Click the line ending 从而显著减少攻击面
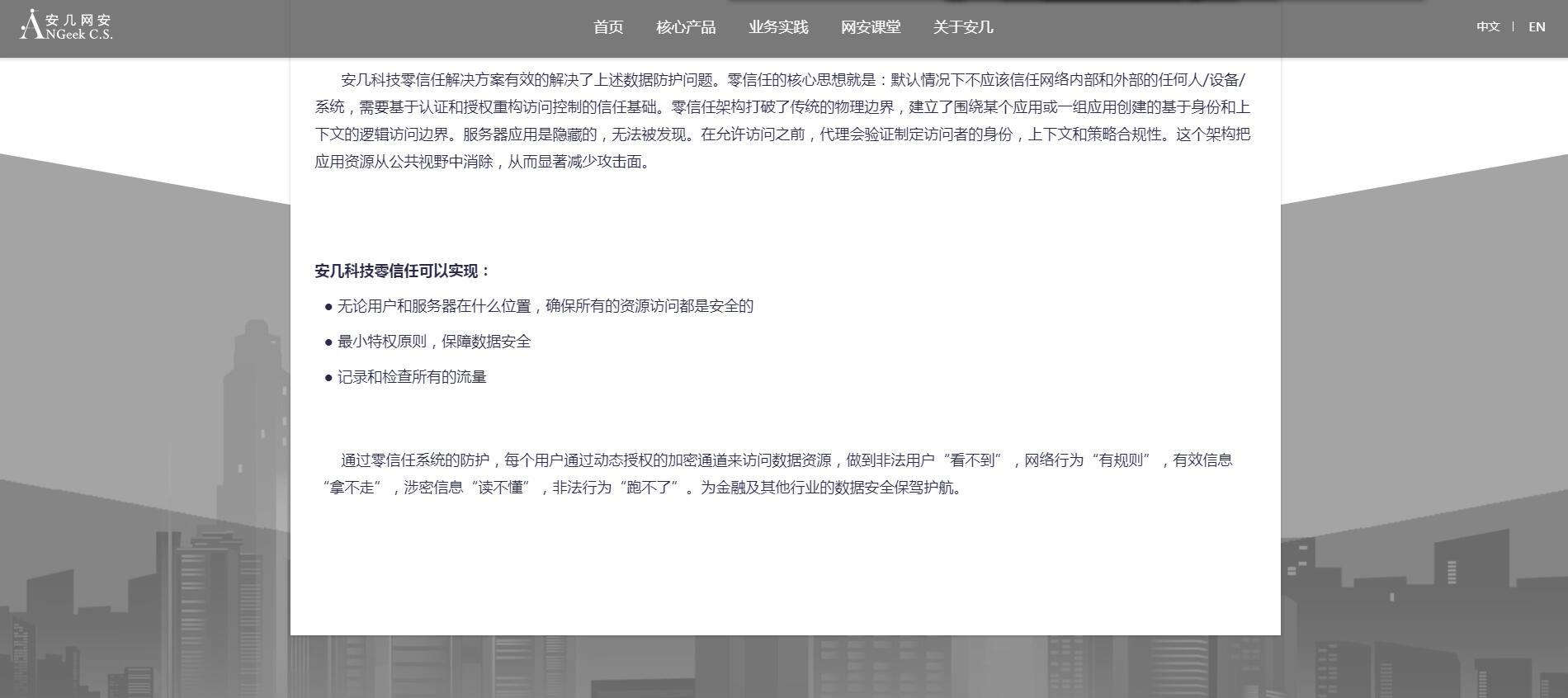The width and height of the screenshot is (1568, 698). click(484, 162)
